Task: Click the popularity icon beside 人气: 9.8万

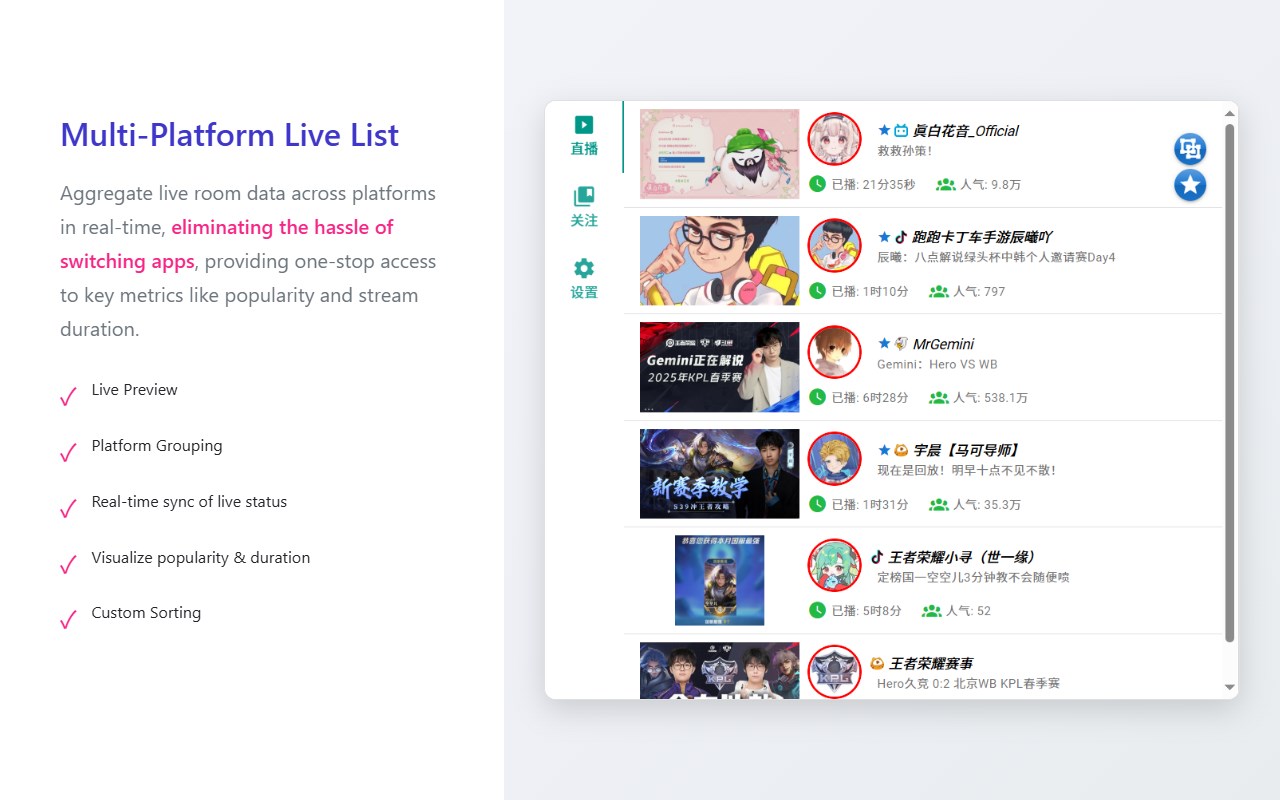Action: [x=945, y=184]
